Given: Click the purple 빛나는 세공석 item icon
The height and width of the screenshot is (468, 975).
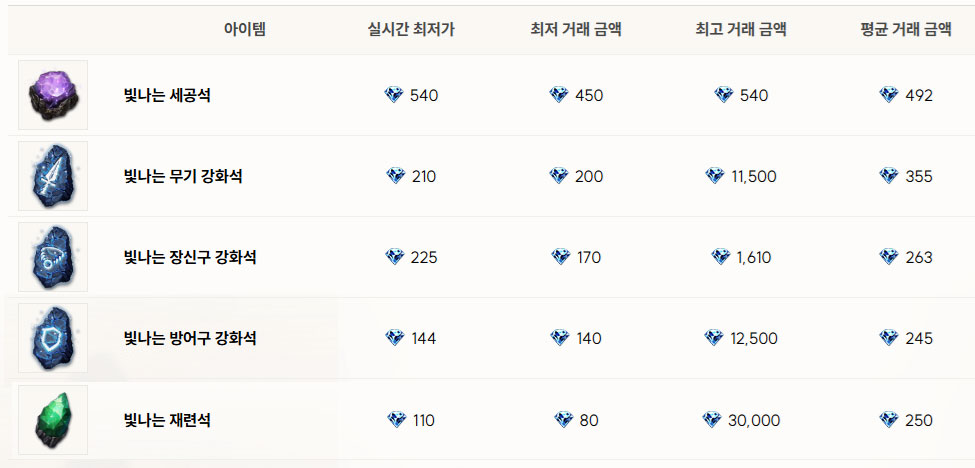Looking at the screenshot, I should point(53,95).
